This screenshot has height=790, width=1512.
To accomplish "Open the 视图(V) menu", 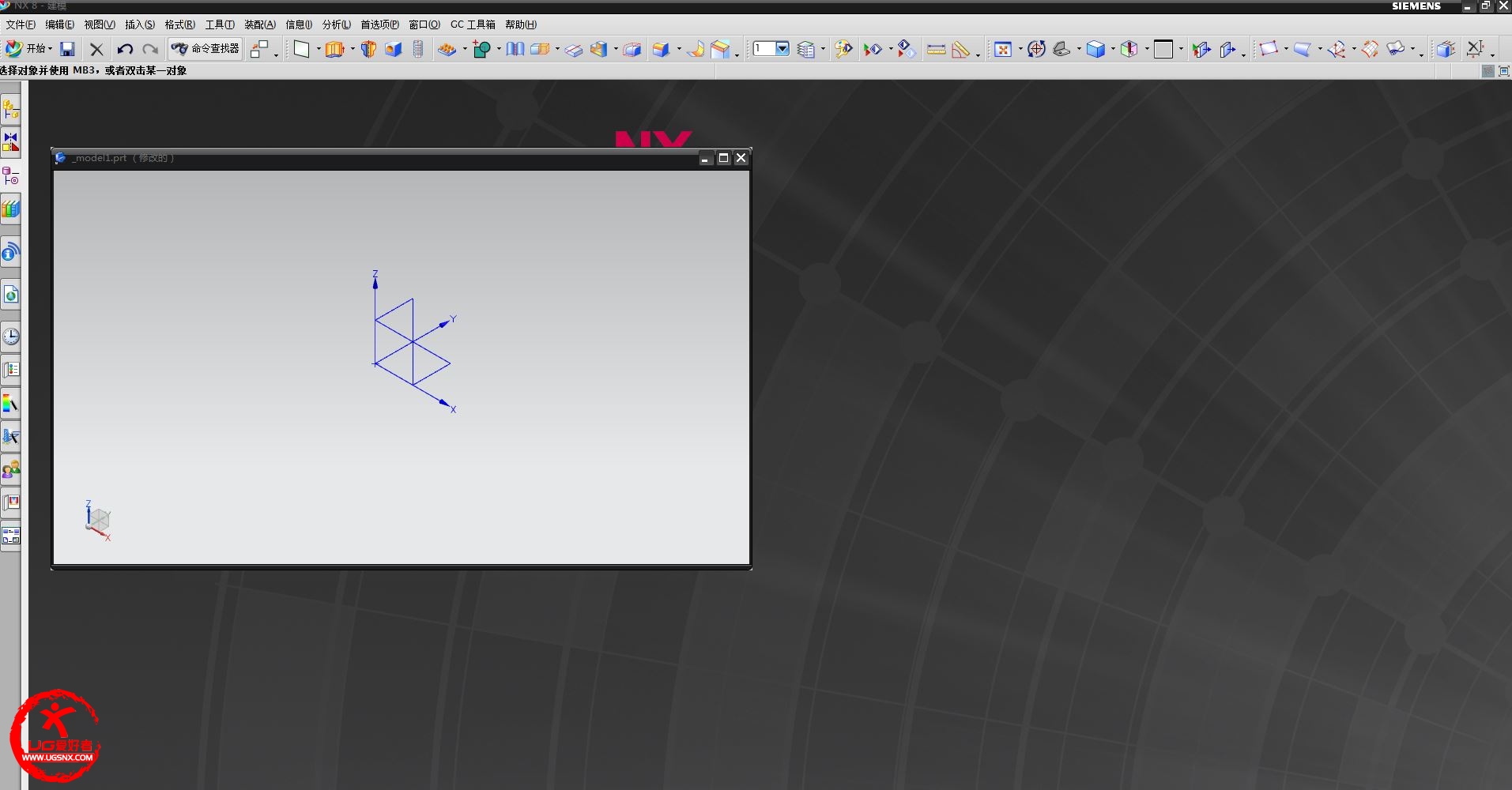I will click(x=100, y=24).
